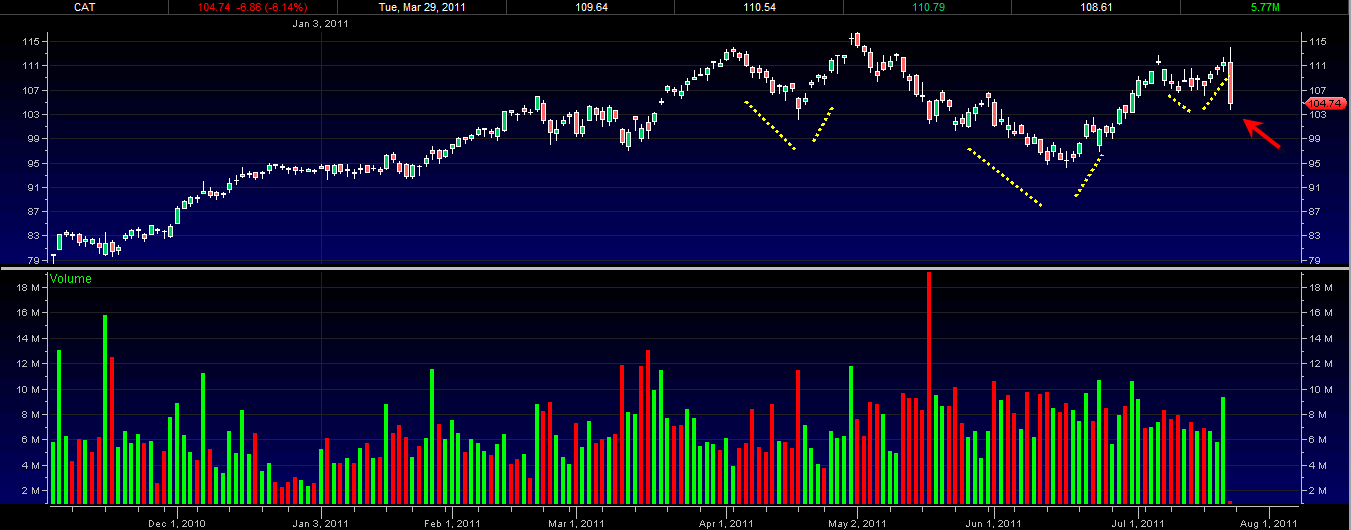Click 'Apr 1, 2011' on the date axis
1351x530 pixels.
click(x=725, y=522)
